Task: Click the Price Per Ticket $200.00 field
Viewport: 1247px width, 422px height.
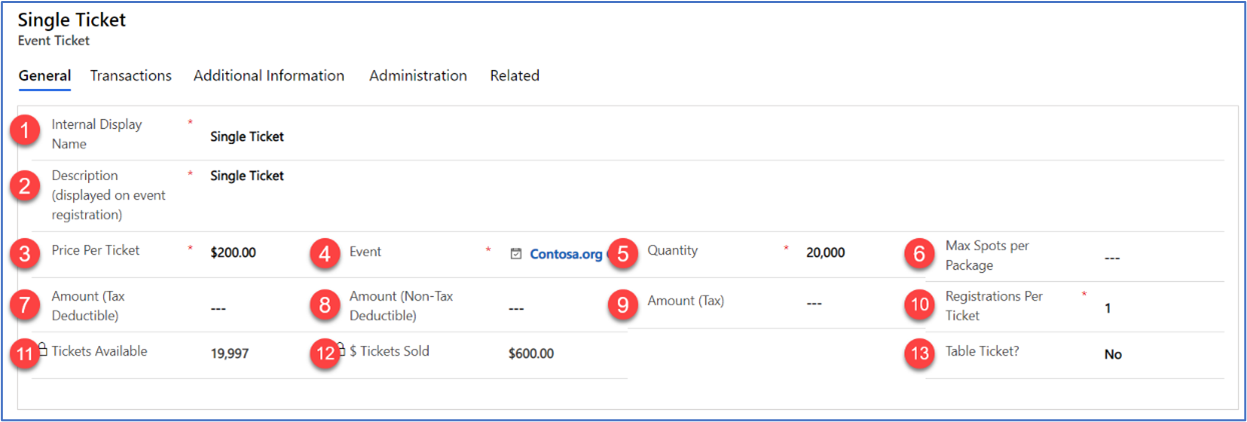Action: point(233,253)
